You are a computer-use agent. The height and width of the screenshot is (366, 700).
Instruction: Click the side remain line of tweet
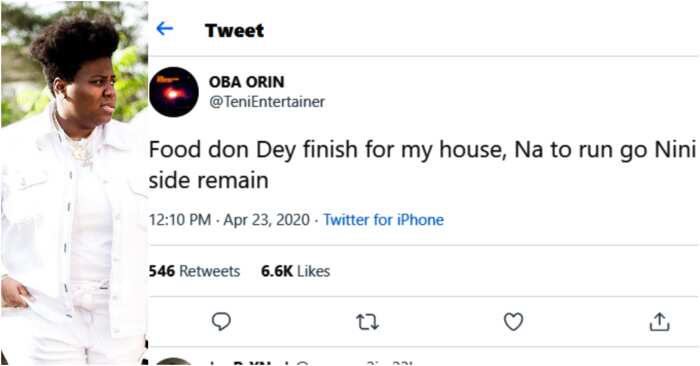click(x=208, y=181)
